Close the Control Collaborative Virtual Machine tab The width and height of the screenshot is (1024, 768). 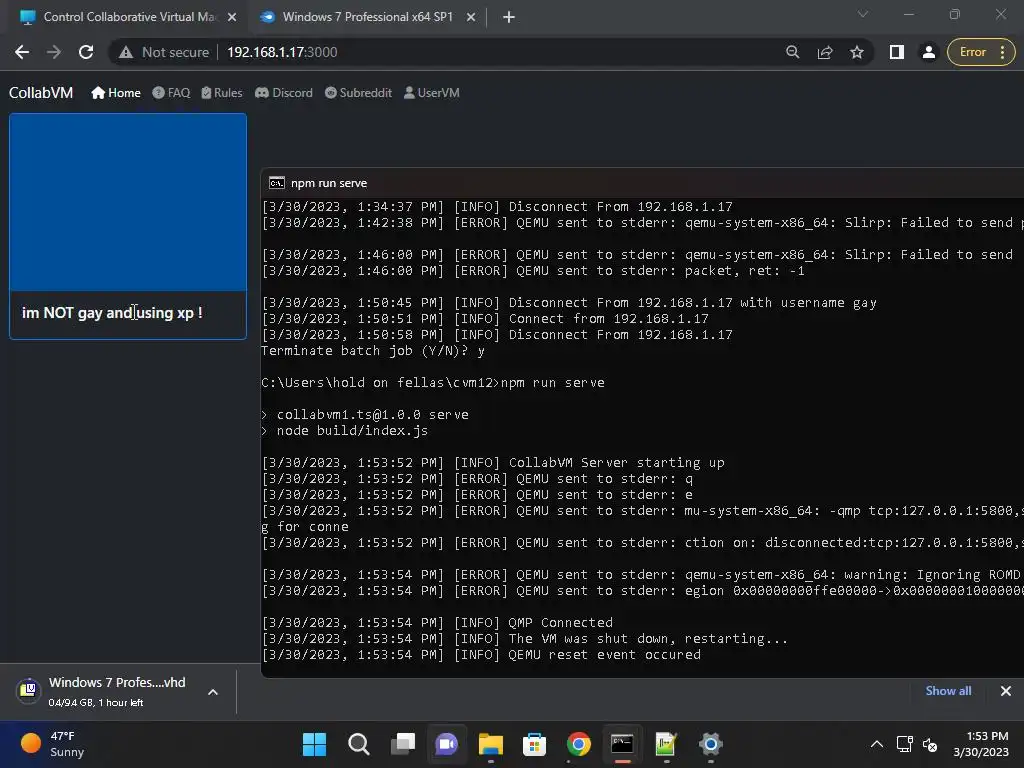coord(232,18)
